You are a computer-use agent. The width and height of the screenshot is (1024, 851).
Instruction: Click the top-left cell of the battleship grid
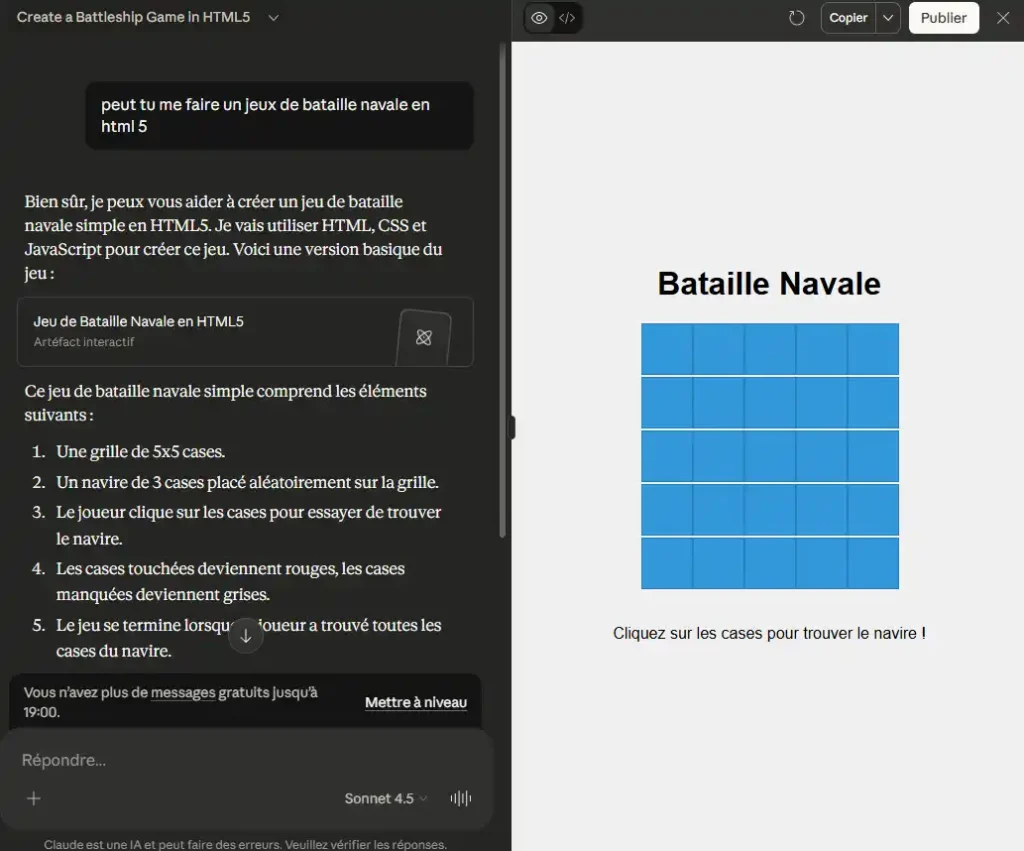667,349
